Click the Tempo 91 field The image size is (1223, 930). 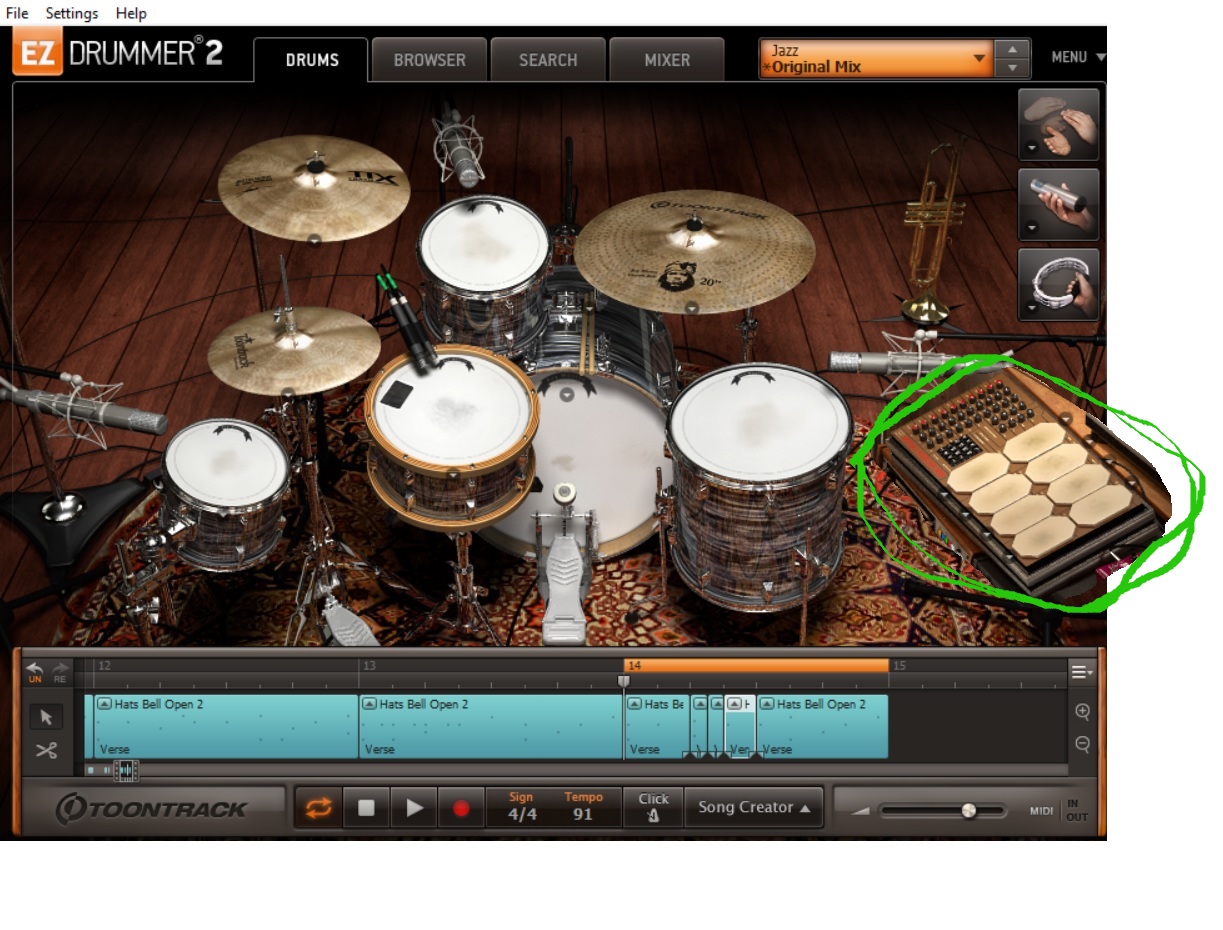[x=583, y=807]
